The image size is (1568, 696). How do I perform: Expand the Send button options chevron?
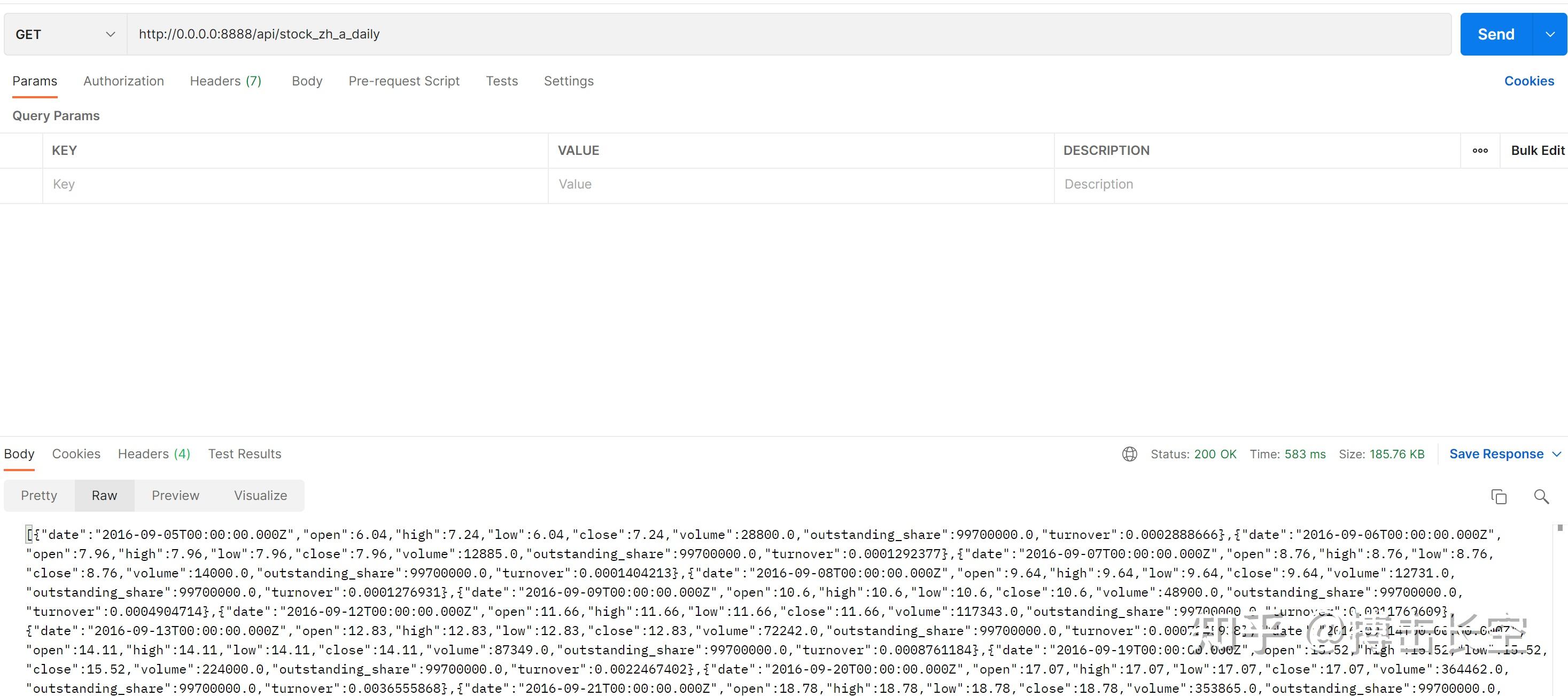(1550, 34)
